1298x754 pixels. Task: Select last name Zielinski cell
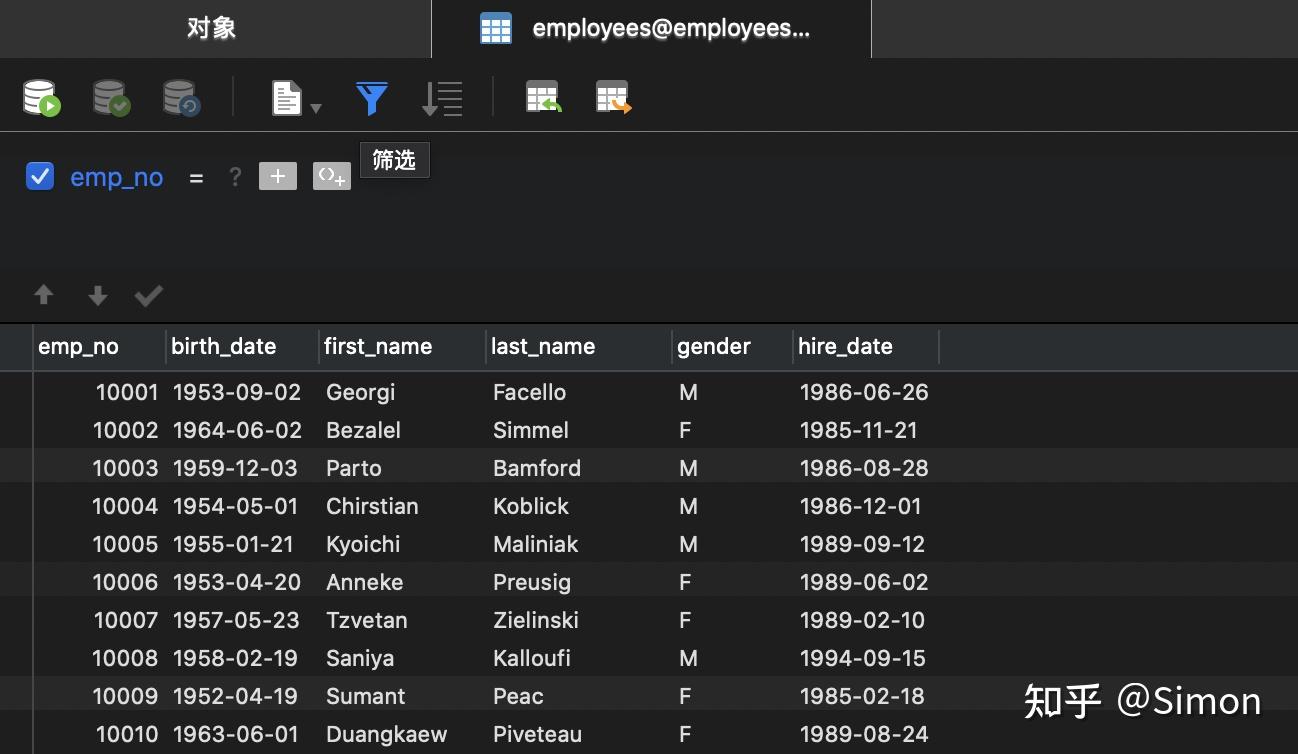coord(579,620)
